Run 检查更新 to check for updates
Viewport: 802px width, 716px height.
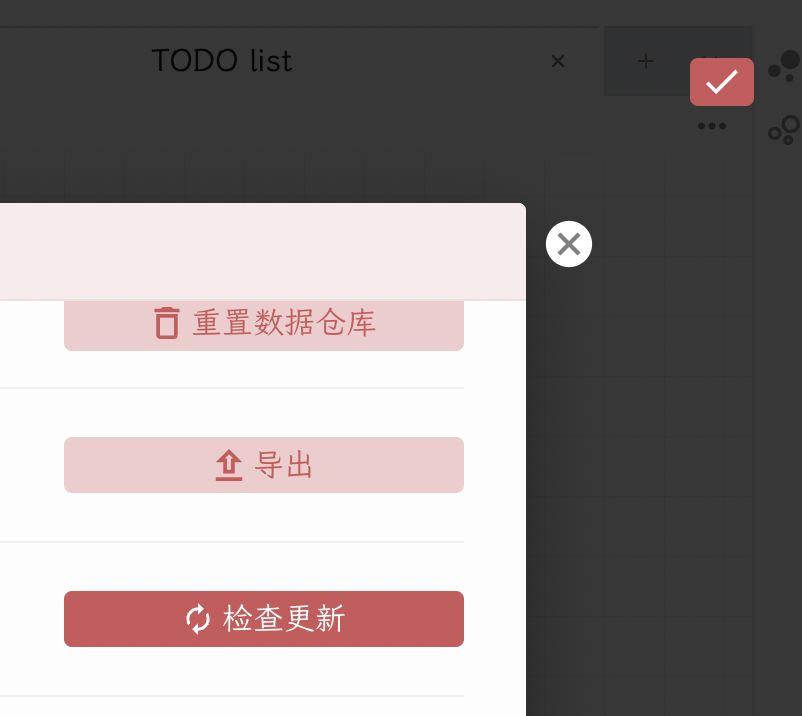coord(263,618)
